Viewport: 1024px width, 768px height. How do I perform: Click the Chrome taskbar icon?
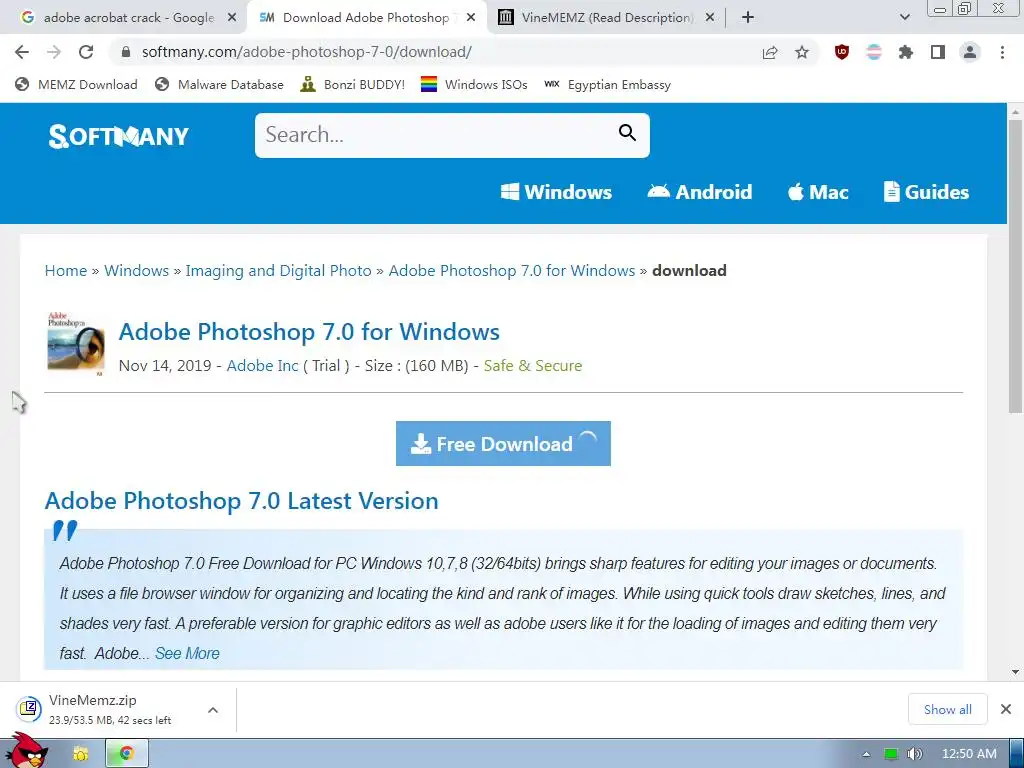(x=127, y=753)
